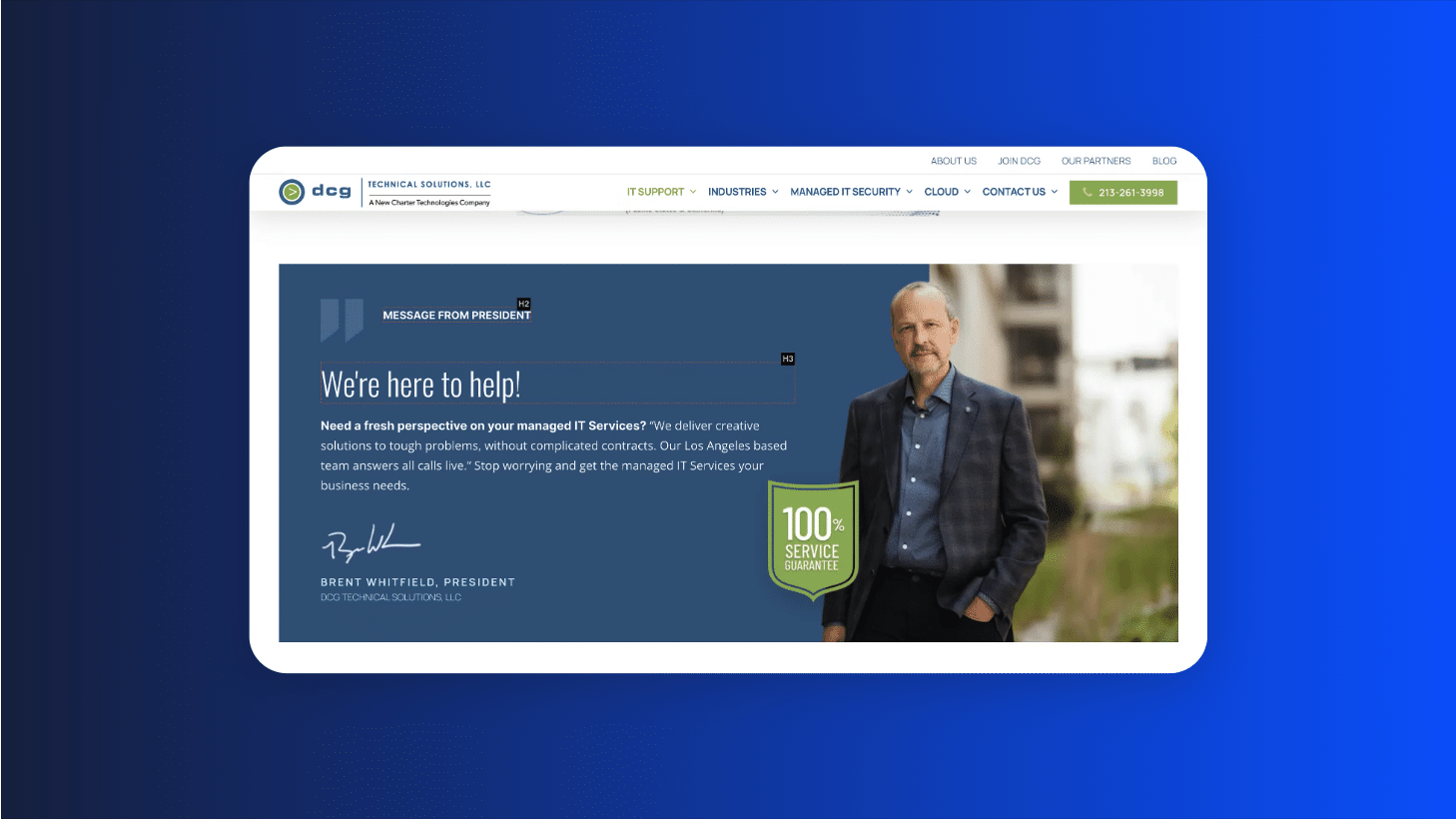Click the DCG circular logo icon
The height and width of the screenshot is (819, 1456).
click(x=292, y=192)
